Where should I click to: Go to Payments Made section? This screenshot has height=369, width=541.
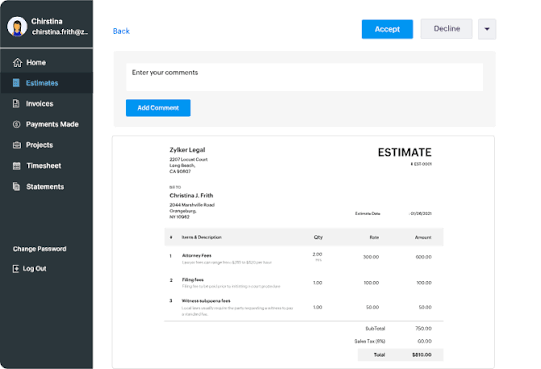[x=46, y=124]
